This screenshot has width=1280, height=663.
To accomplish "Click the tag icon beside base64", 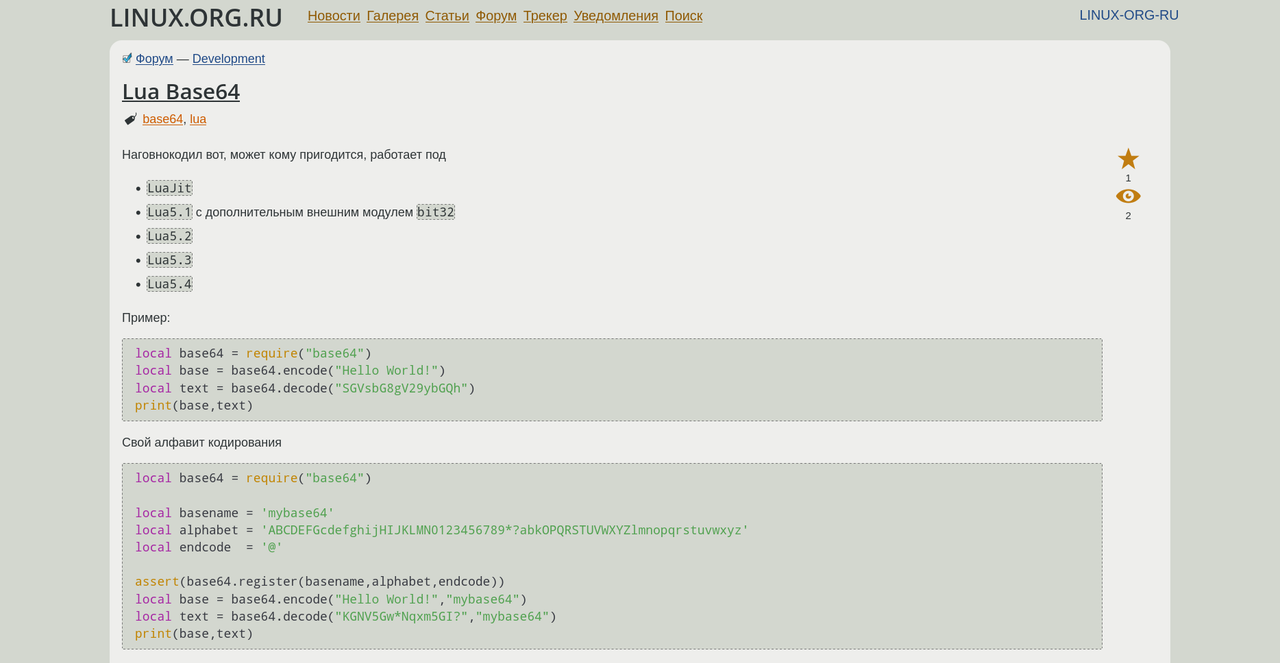I will point(130,119).
